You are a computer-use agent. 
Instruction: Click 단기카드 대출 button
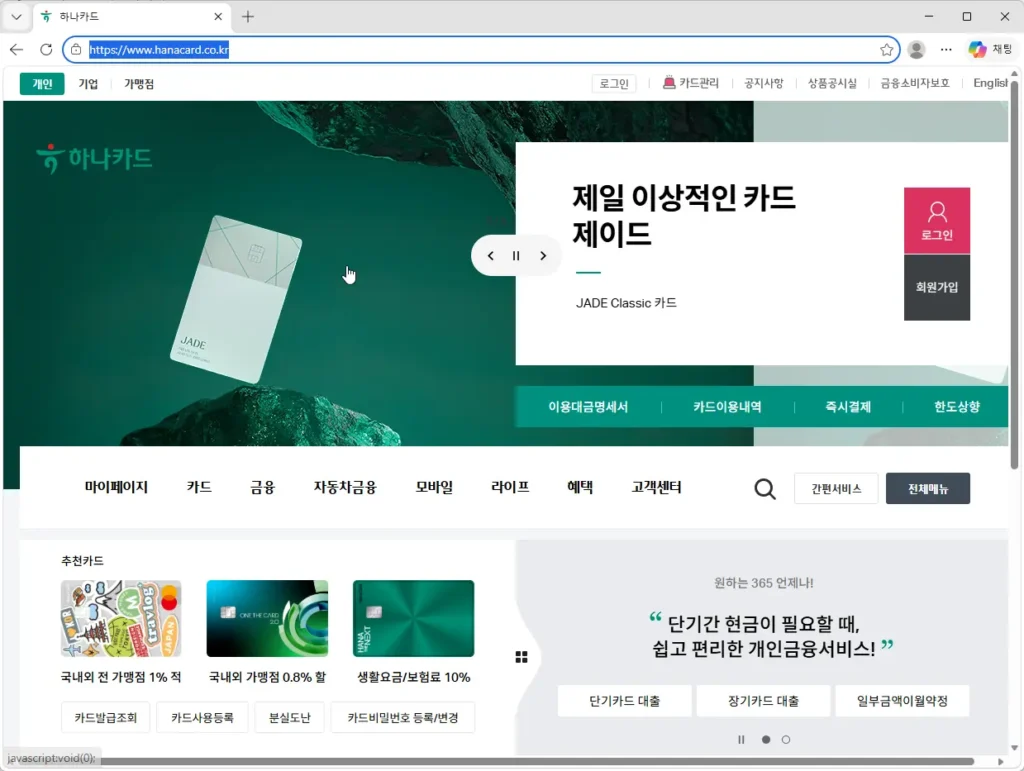point(624,700)
